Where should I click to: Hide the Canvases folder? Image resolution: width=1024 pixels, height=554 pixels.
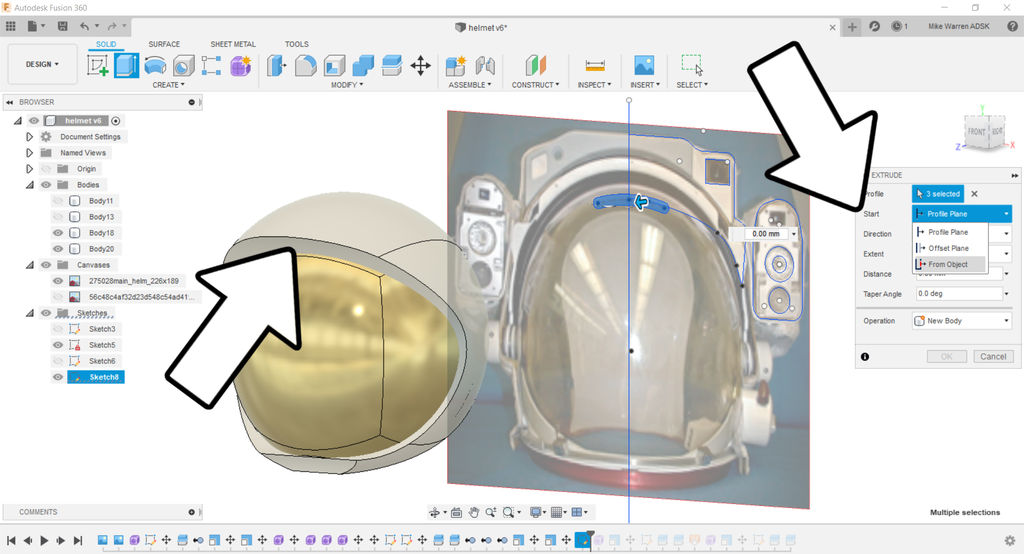pos(46,265)
